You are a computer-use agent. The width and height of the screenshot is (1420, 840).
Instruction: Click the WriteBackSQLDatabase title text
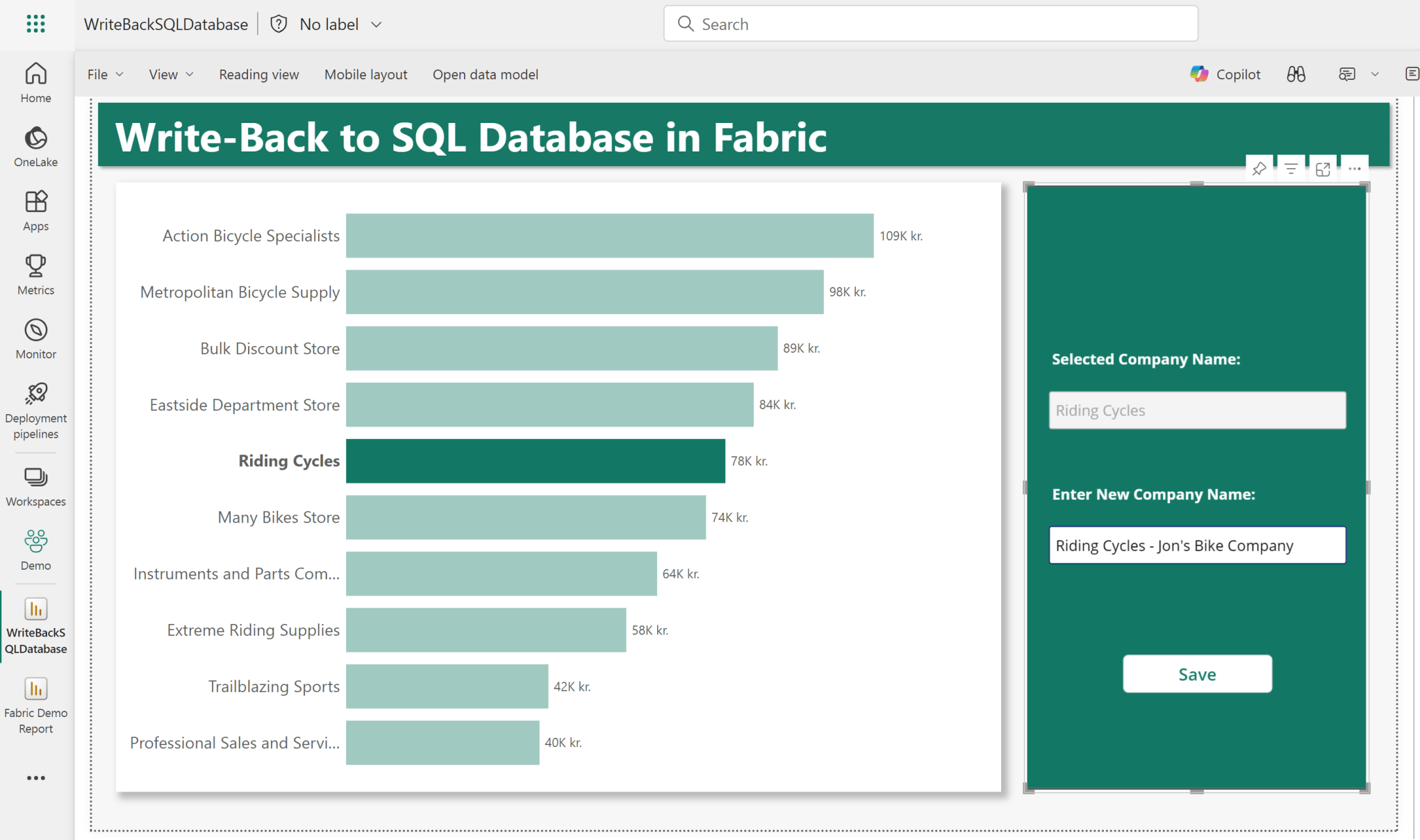[x=165, y=24]
